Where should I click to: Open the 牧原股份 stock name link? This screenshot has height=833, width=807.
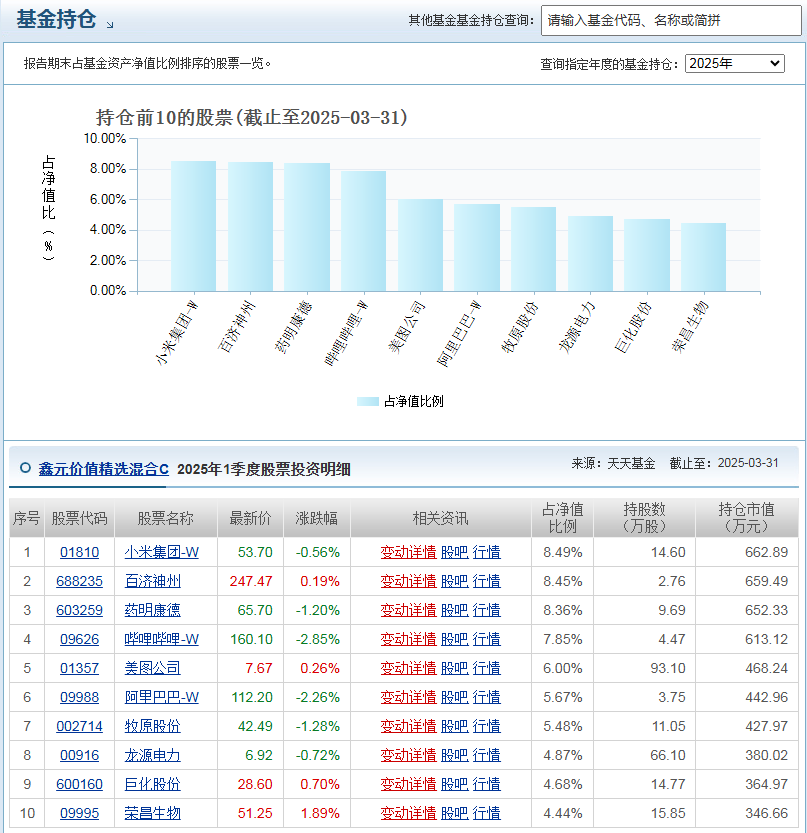point(152,726)
